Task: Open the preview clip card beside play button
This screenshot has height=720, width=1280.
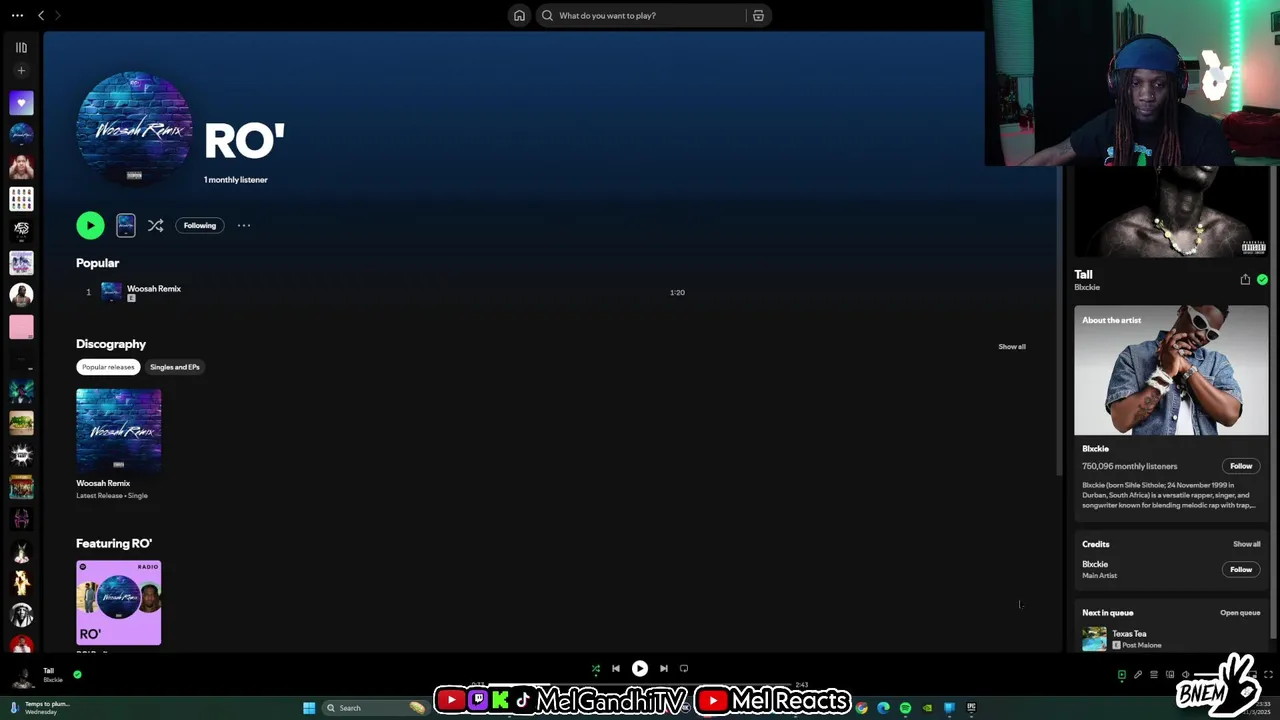Action: 126,225
